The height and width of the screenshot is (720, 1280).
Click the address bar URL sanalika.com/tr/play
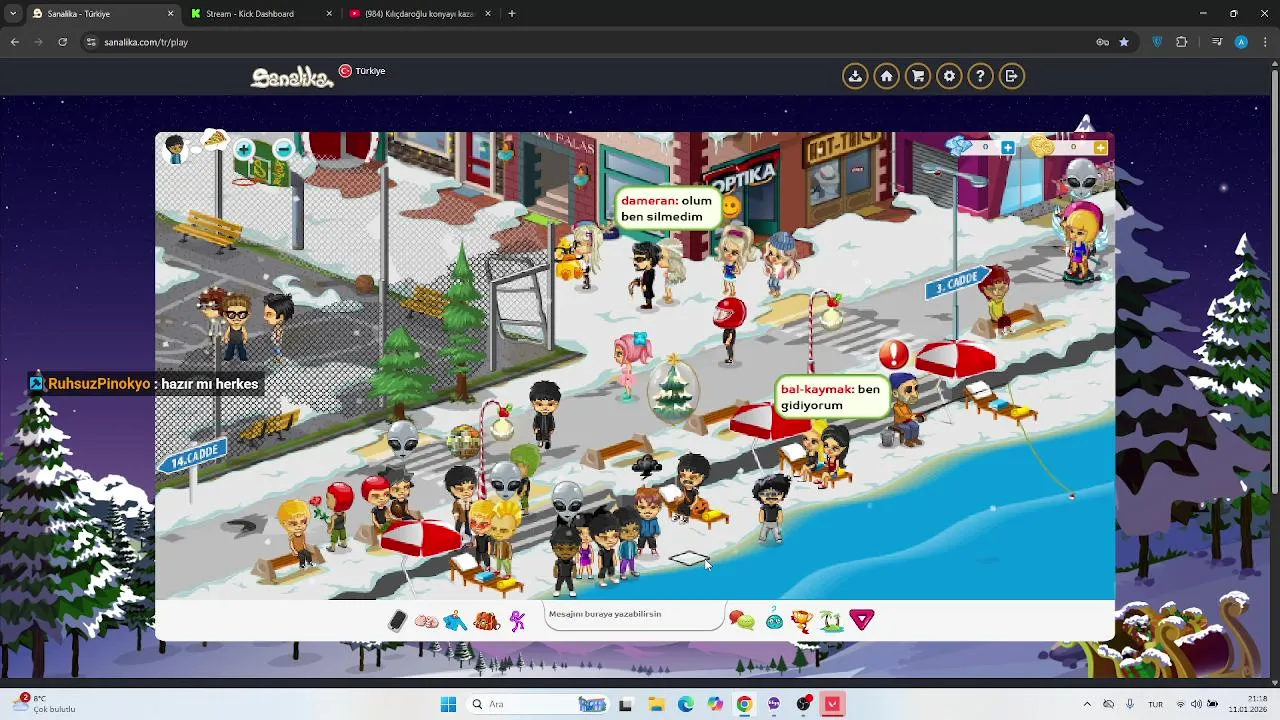click(x=146, y=42)
